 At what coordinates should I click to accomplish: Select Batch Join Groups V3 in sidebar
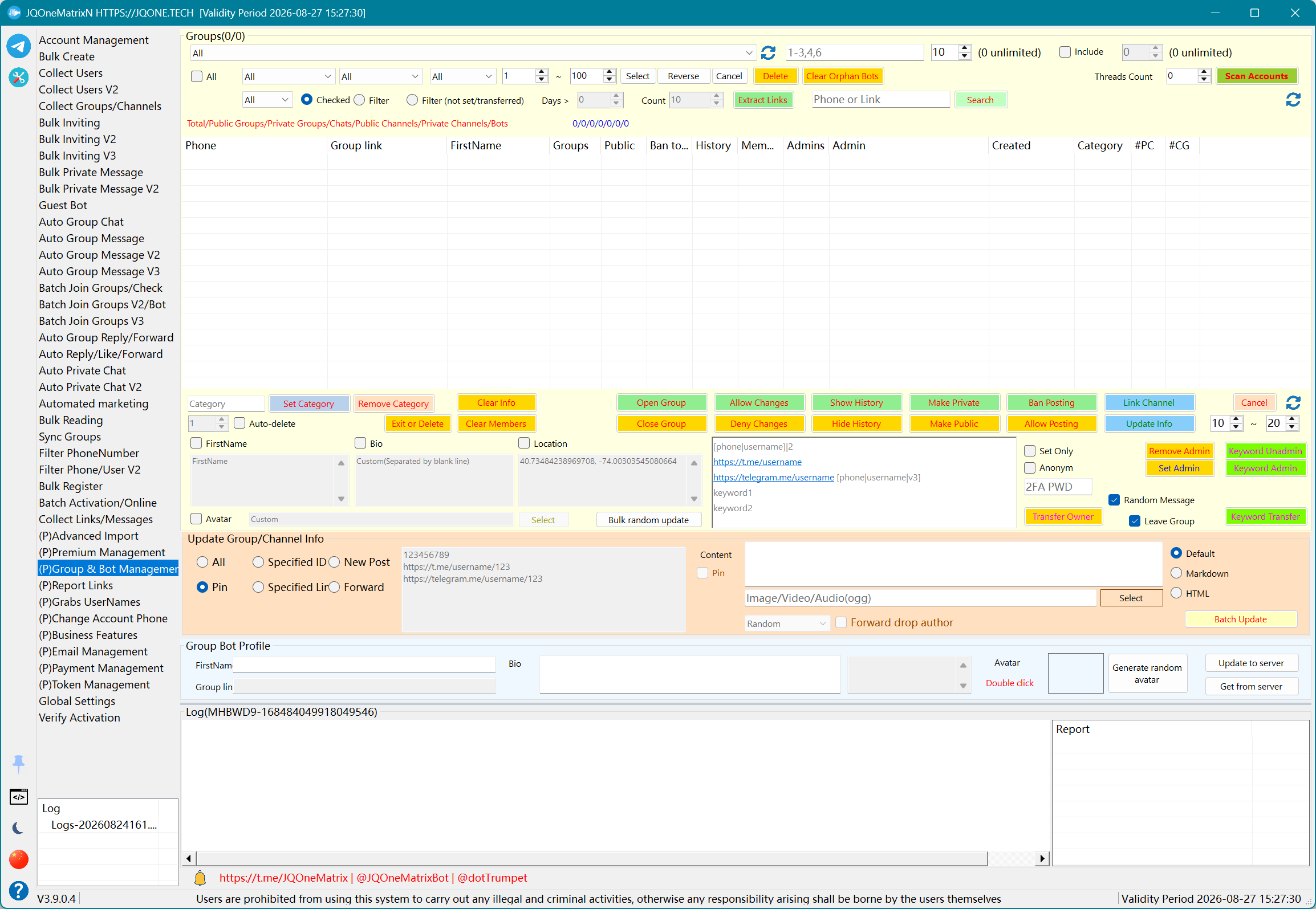(91, 321)
